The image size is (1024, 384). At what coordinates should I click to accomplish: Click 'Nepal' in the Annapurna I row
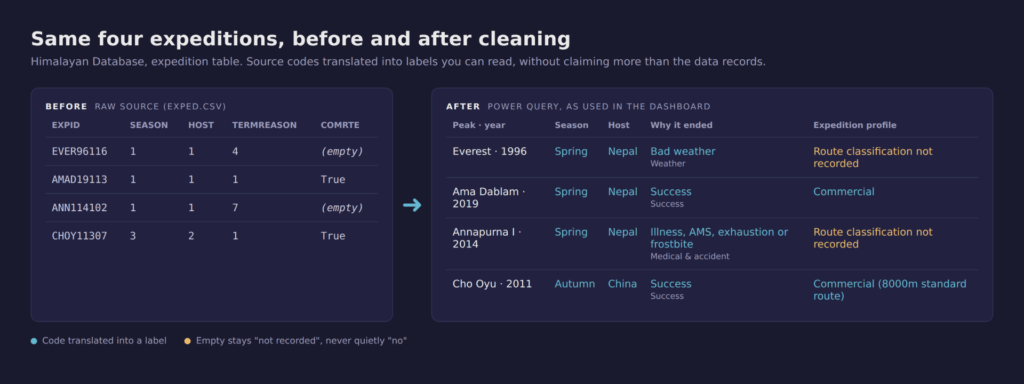(x=622, y=232)
